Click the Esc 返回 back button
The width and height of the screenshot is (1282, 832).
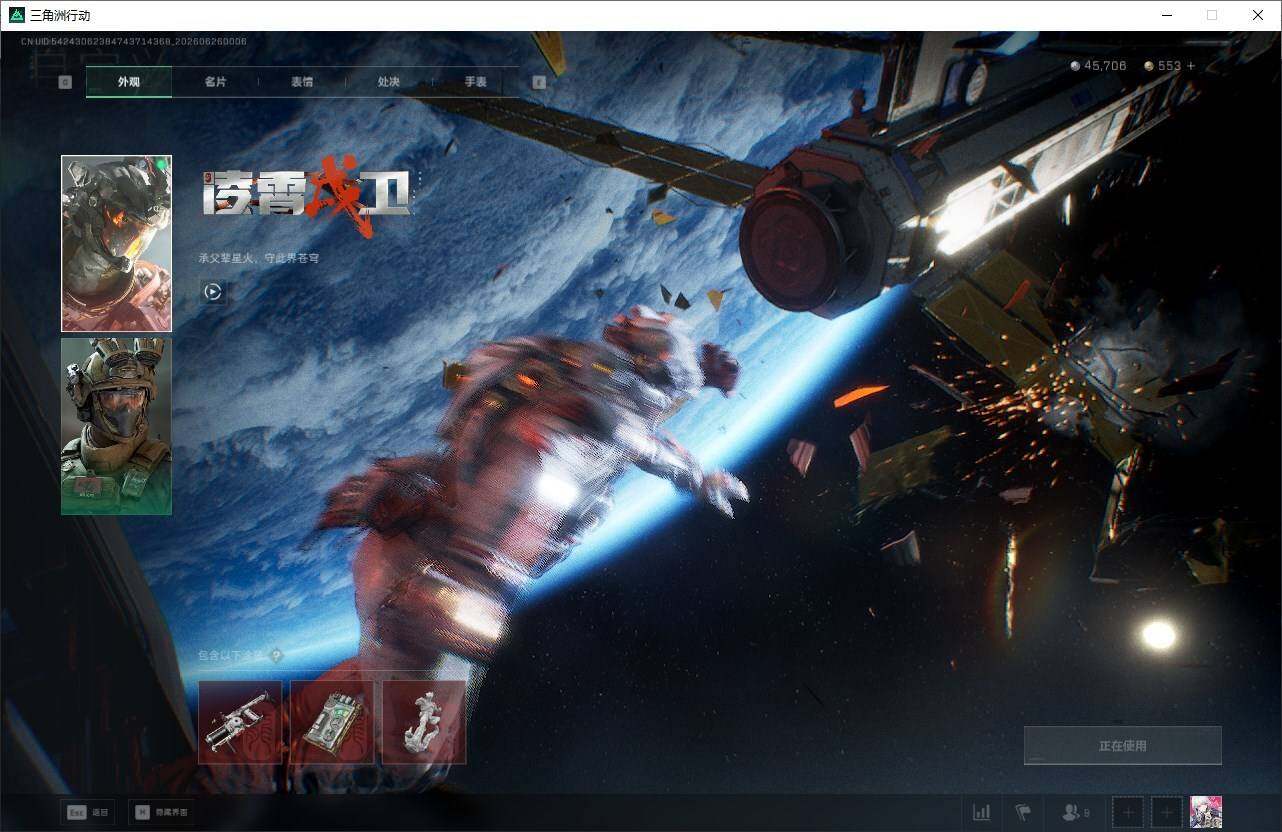(86, 813)
